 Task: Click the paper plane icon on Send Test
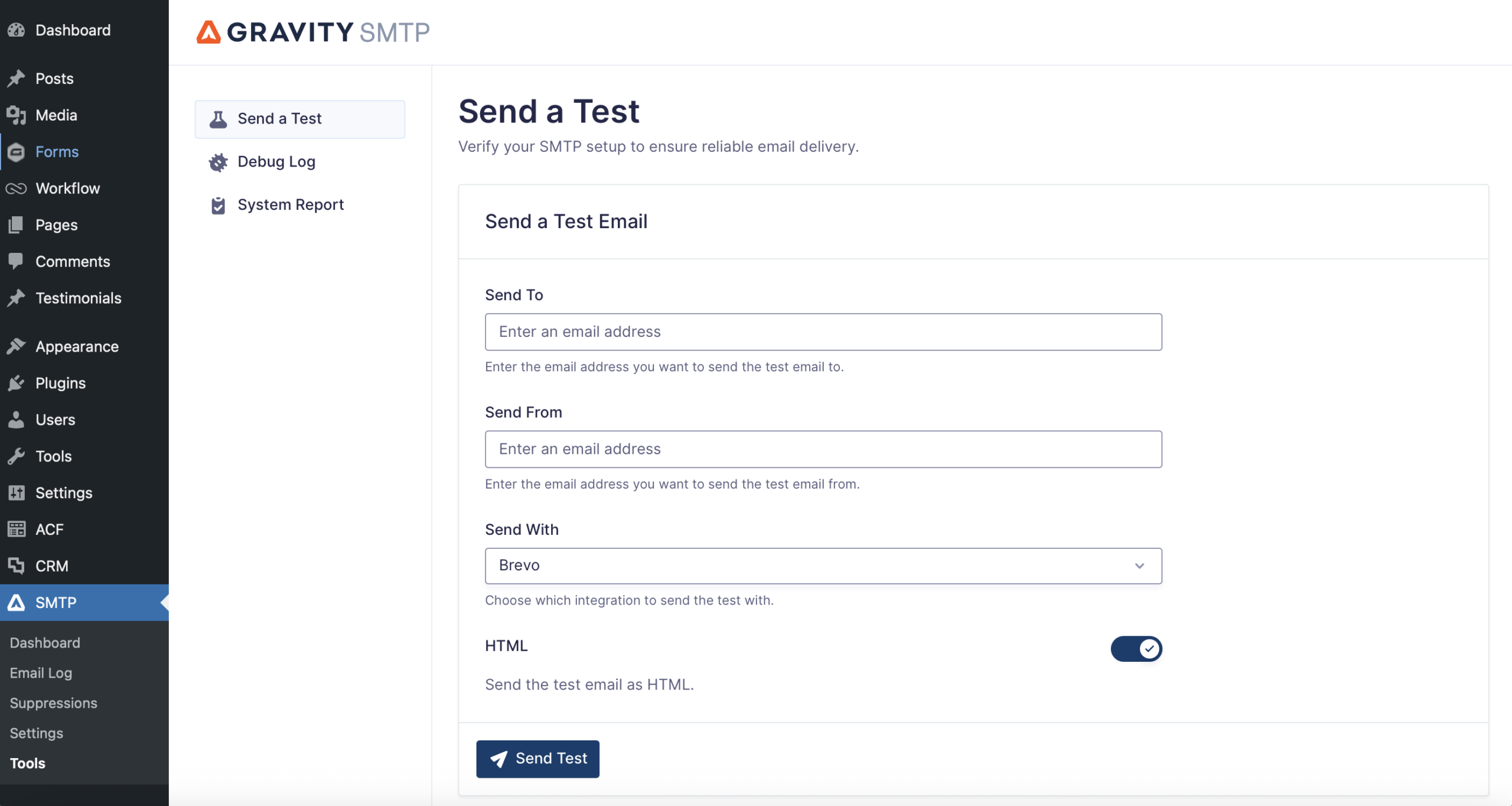pos(498,759)
